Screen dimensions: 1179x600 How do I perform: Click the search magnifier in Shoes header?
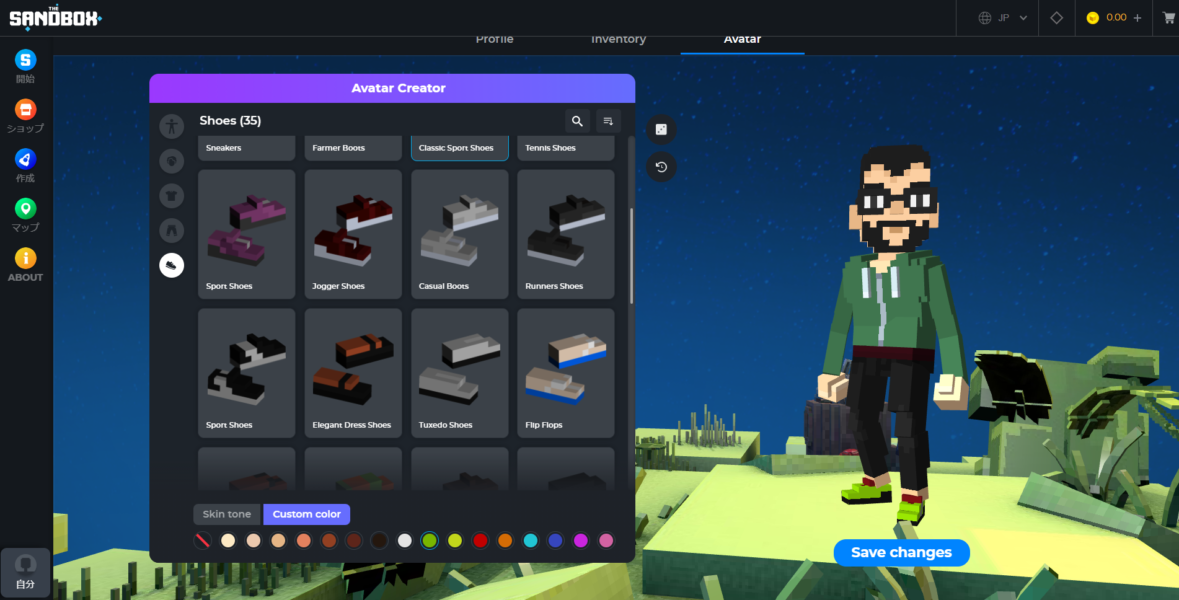tap(577, 121)
